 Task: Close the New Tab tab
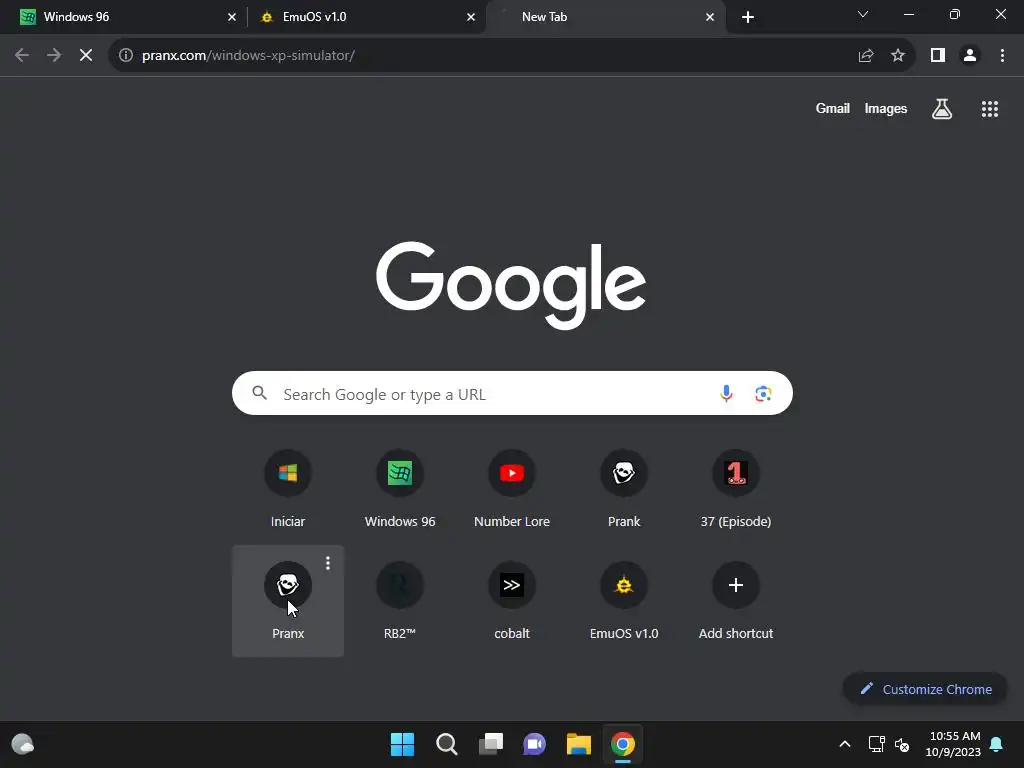710,17
